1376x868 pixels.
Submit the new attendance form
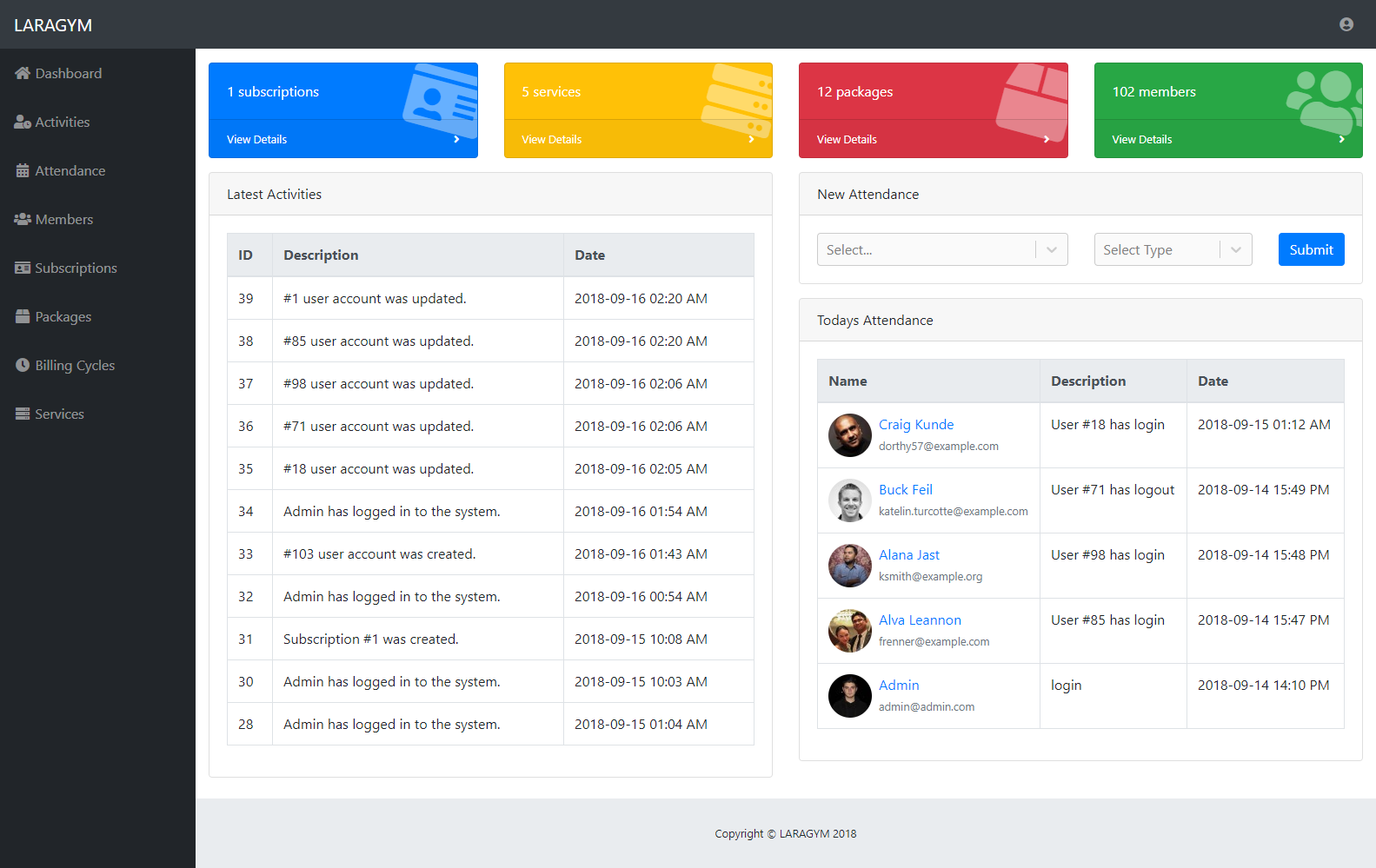coord(1311,249)
